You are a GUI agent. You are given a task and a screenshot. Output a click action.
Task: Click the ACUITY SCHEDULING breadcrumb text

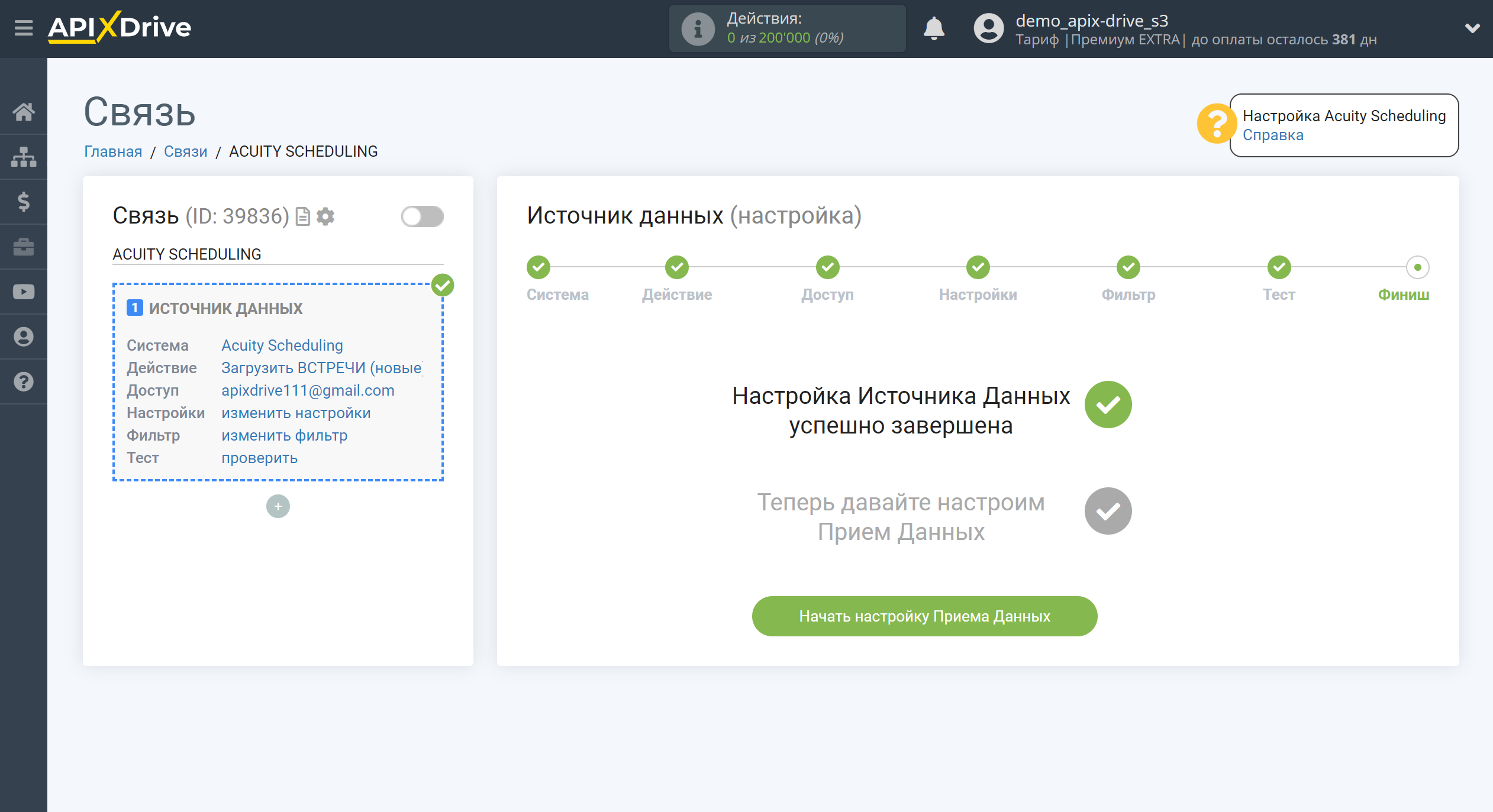point(304,151)
